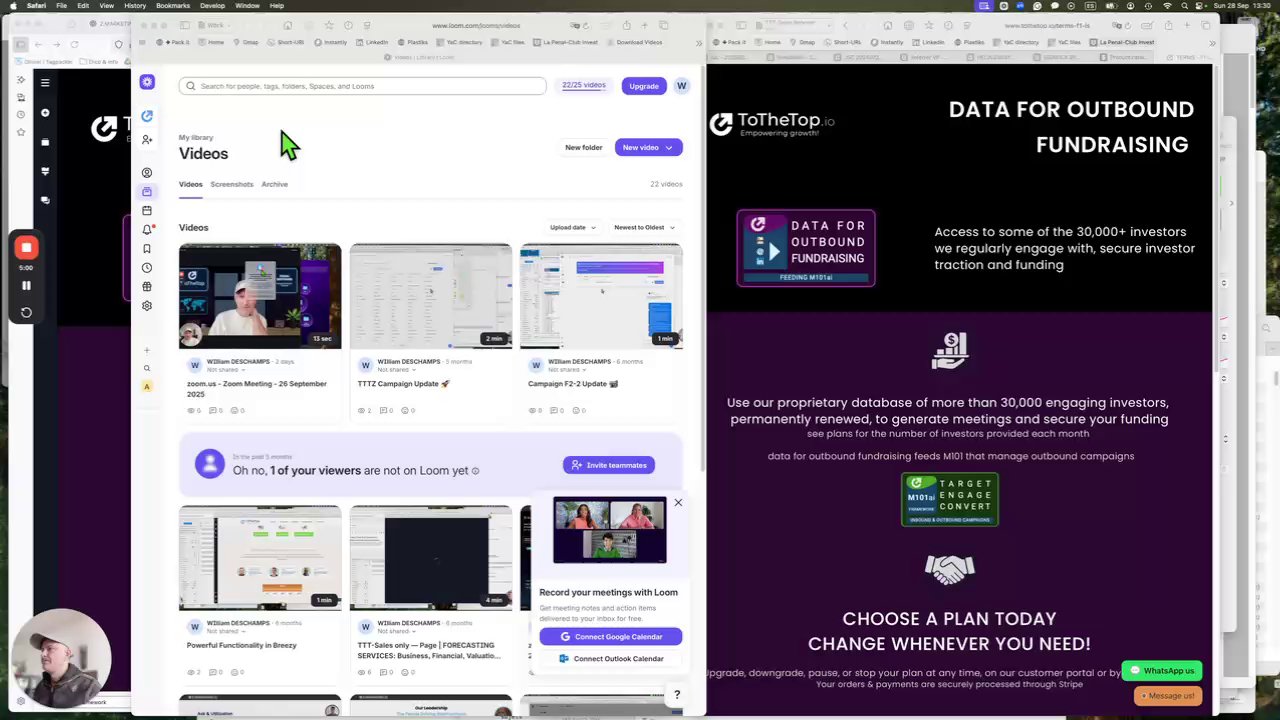Expand 'Not shared' under Campaign F2-2 Update
Screen dimensions: 1280x720
click(566, 370)
